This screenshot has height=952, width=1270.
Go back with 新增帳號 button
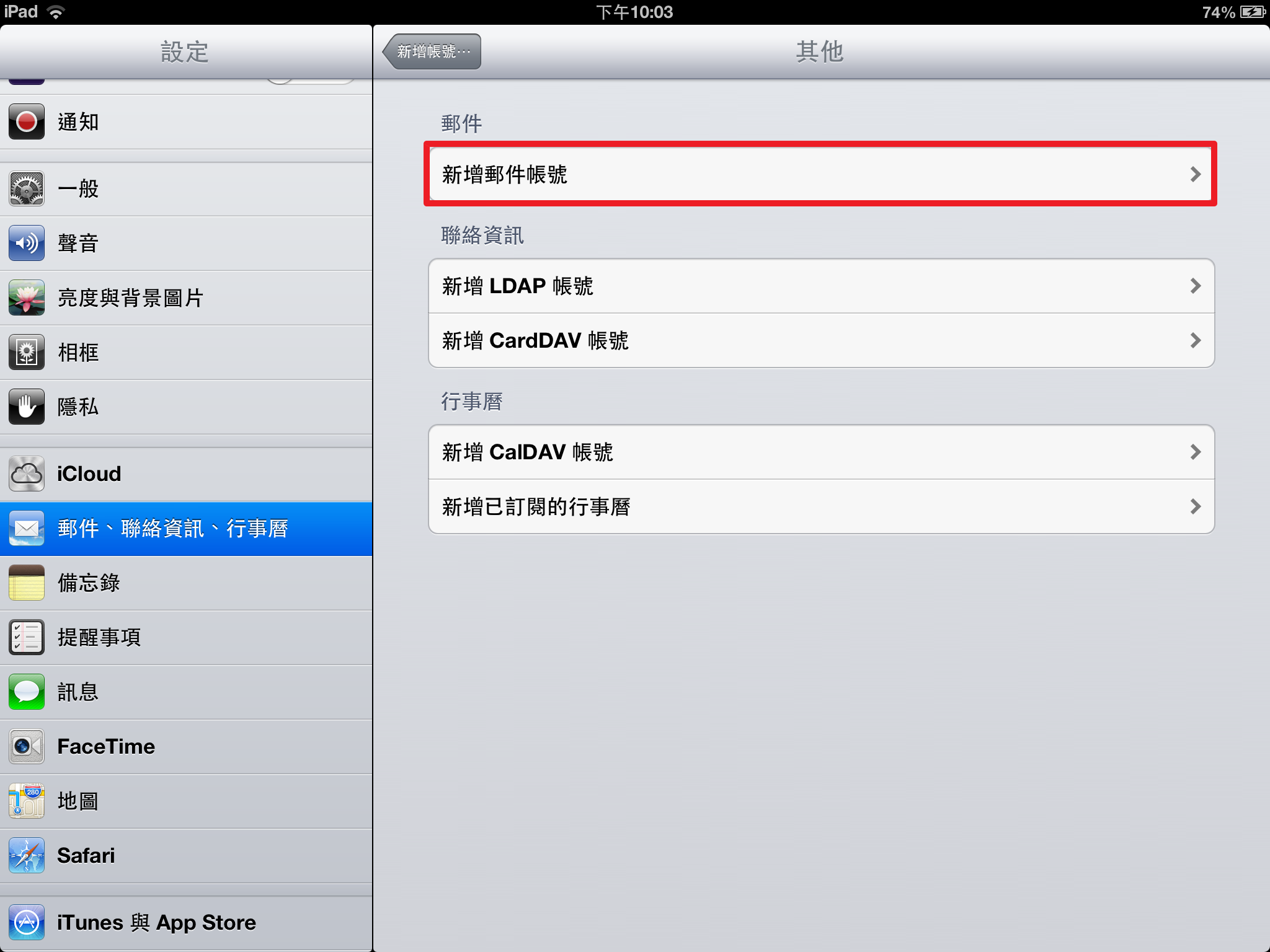click(432, 51)
